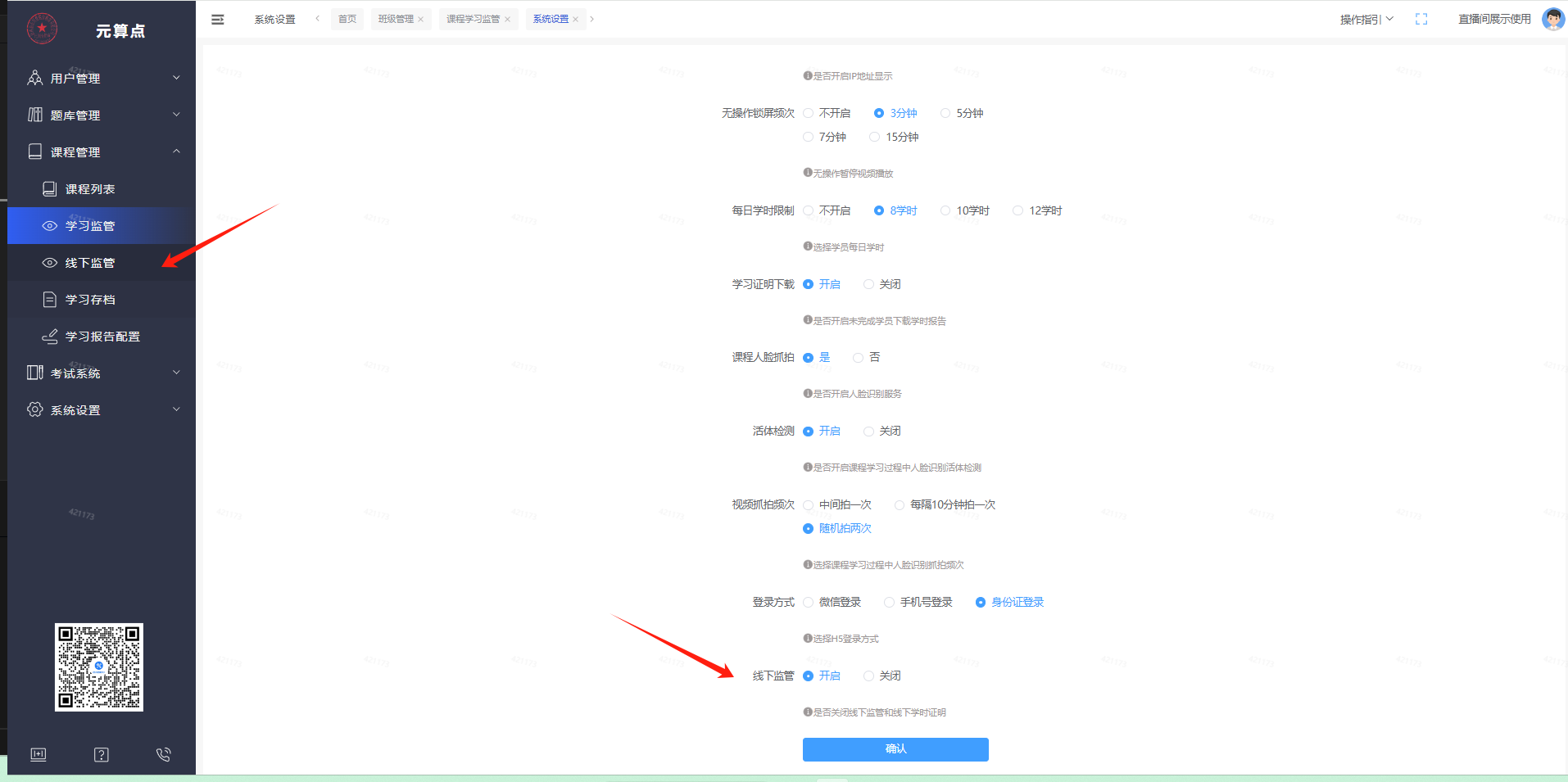The width and height of the screenshot is (1568, 782).
Task: Select 12学时 daily limit option
Action: (1037, 210)
